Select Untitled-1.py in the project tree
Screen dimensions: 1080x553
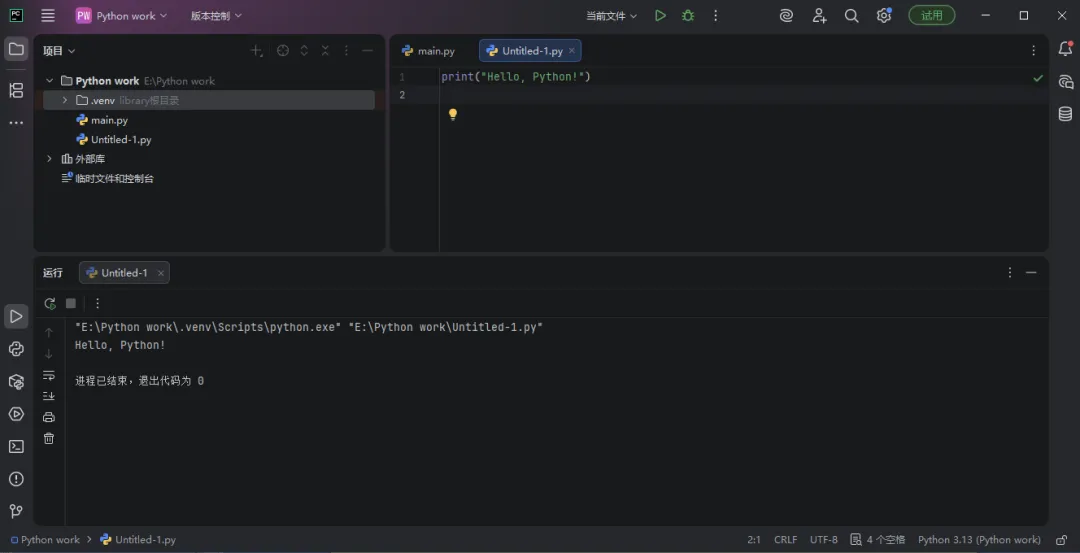[121, 140]
